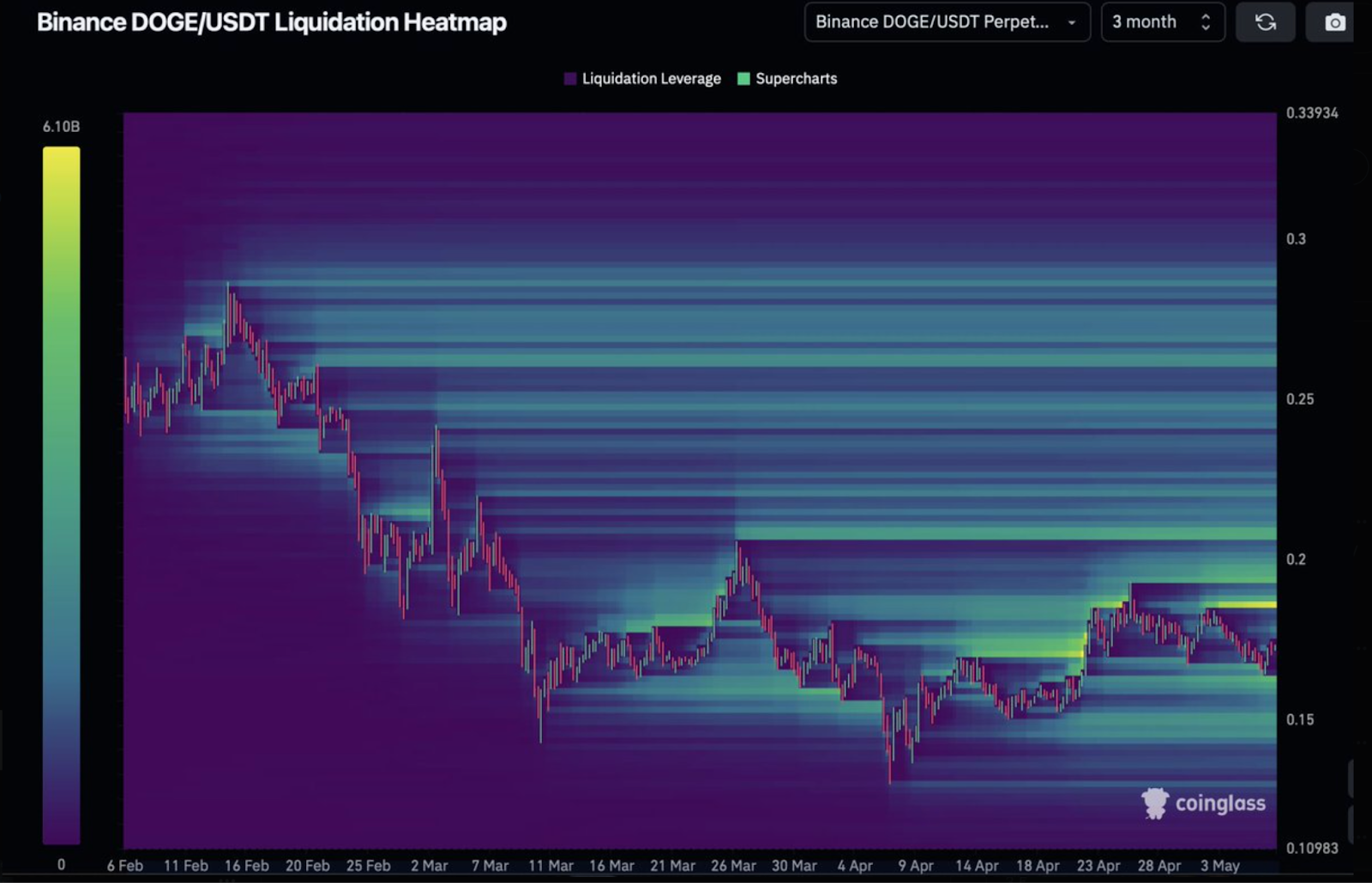Click the 2 Mar date axis label

430,866
